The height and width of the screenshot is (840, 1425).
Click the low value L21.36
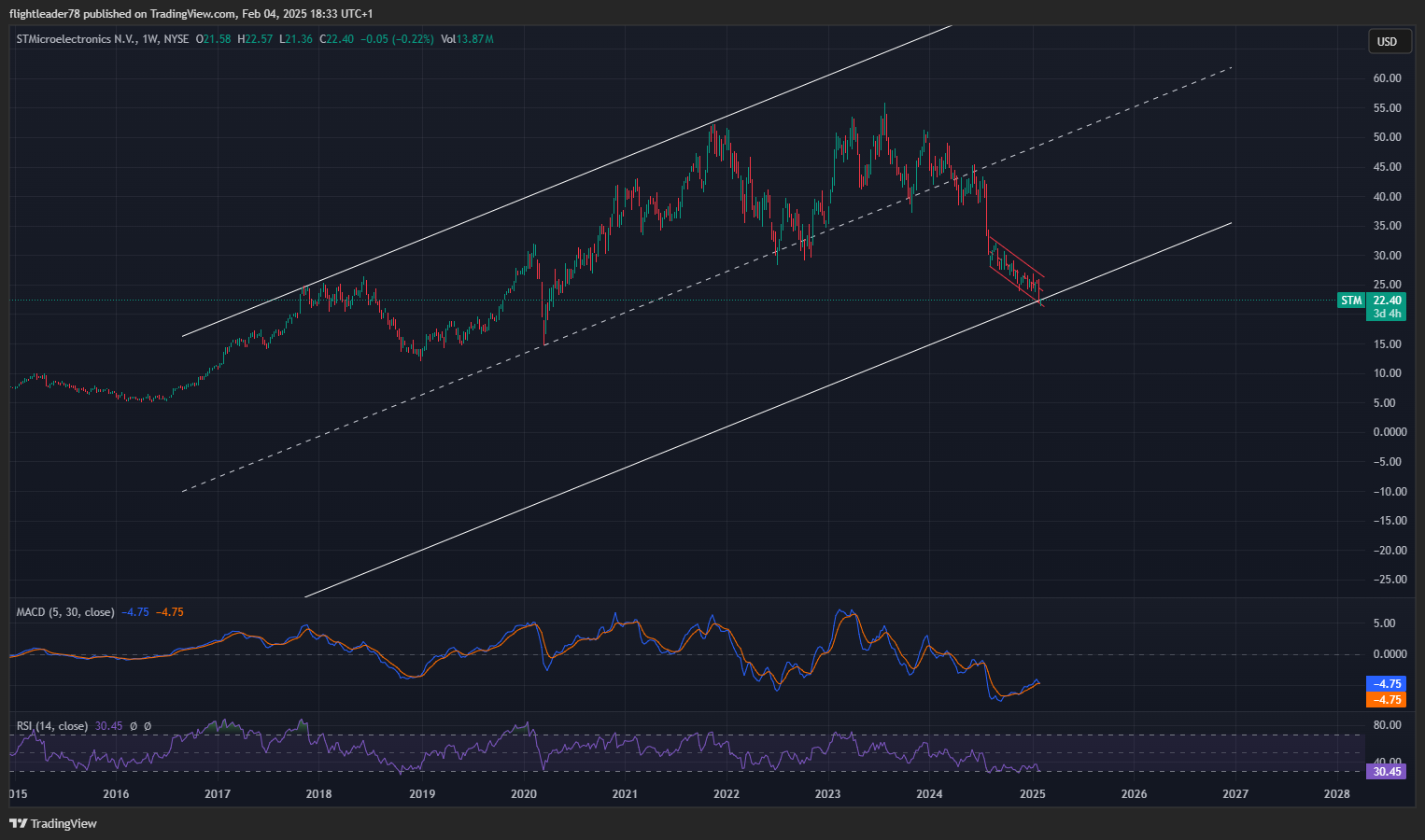point(296,39)
